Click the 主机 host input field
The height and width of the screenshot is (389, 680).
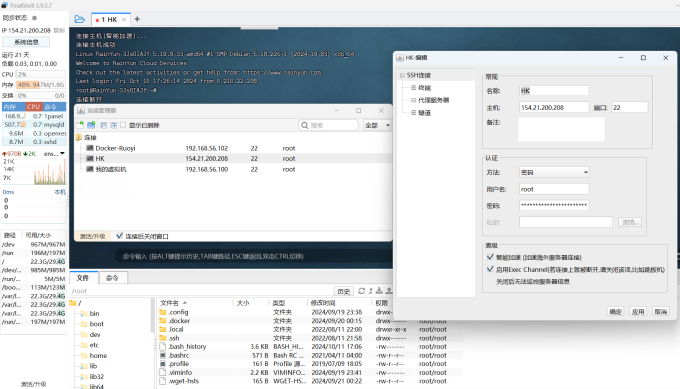coord(554,108)
